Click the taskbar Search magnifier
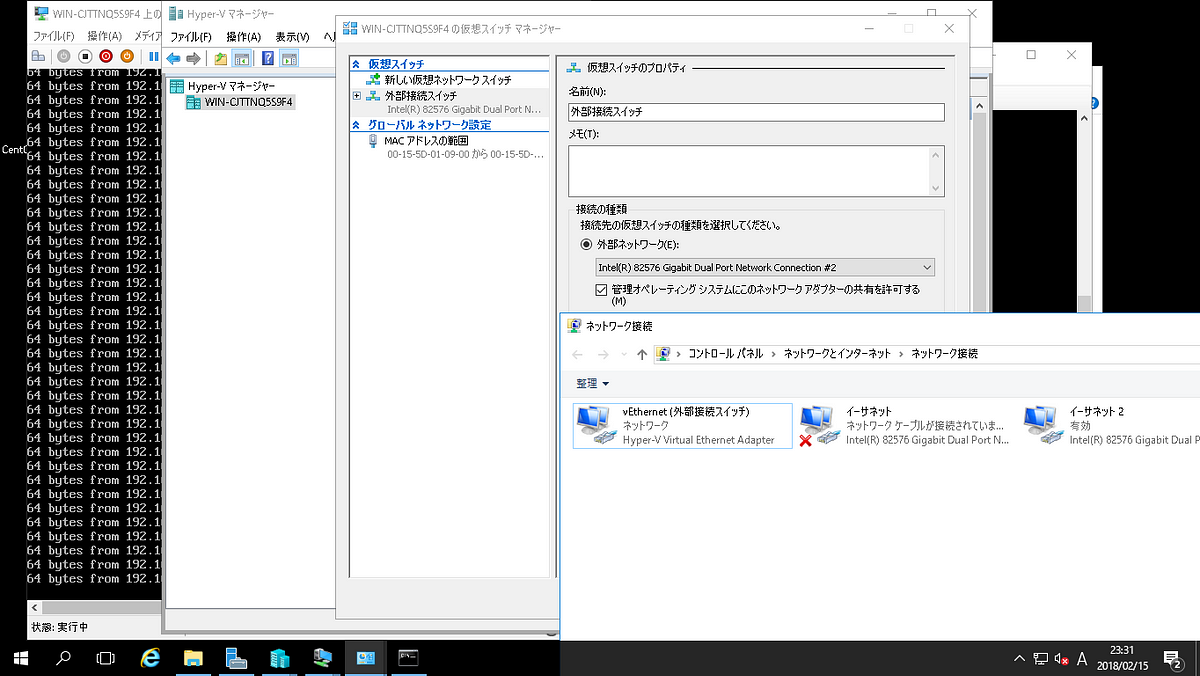The image size is (1200, 676). 63,657
